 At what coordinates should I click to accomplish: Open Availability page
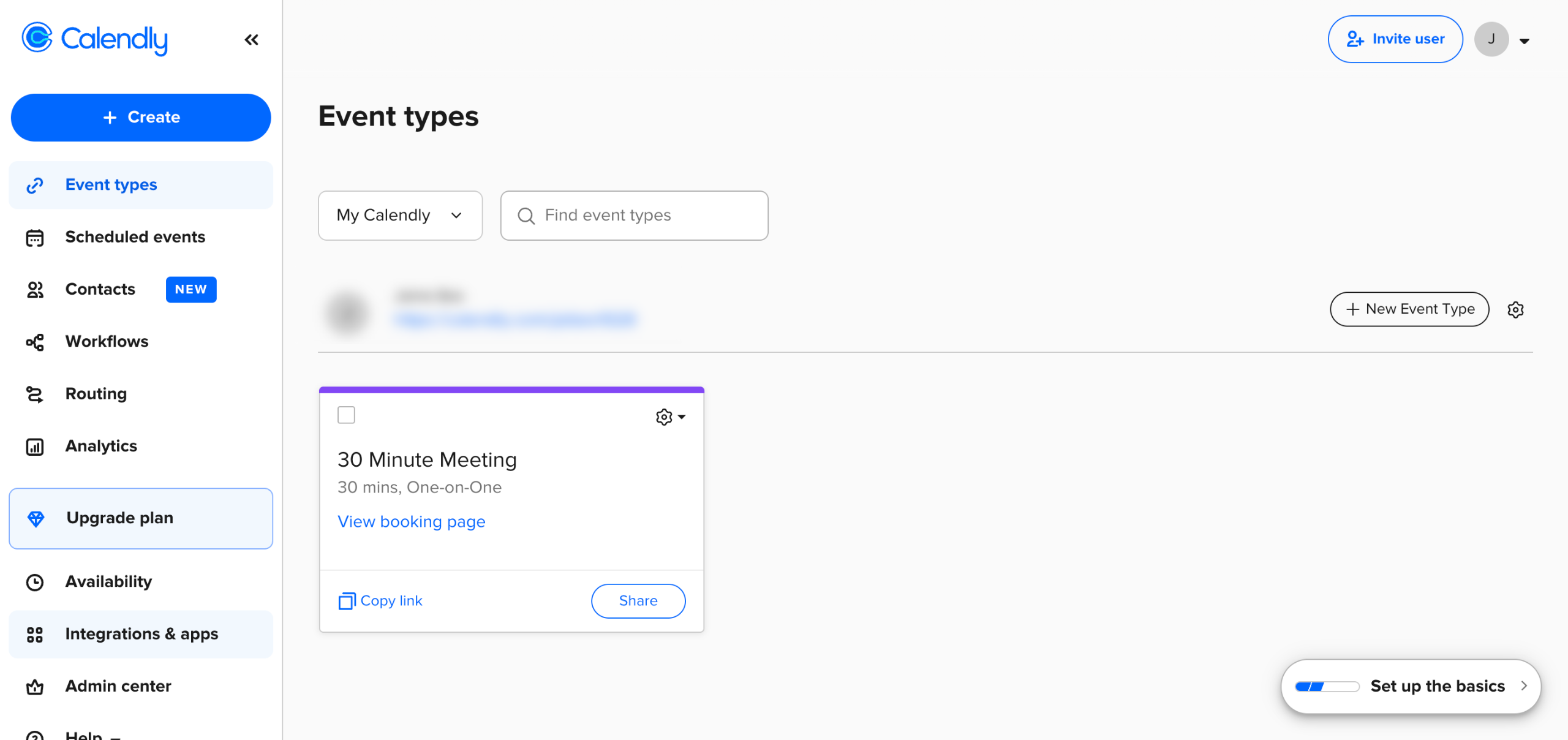point(108,581)
